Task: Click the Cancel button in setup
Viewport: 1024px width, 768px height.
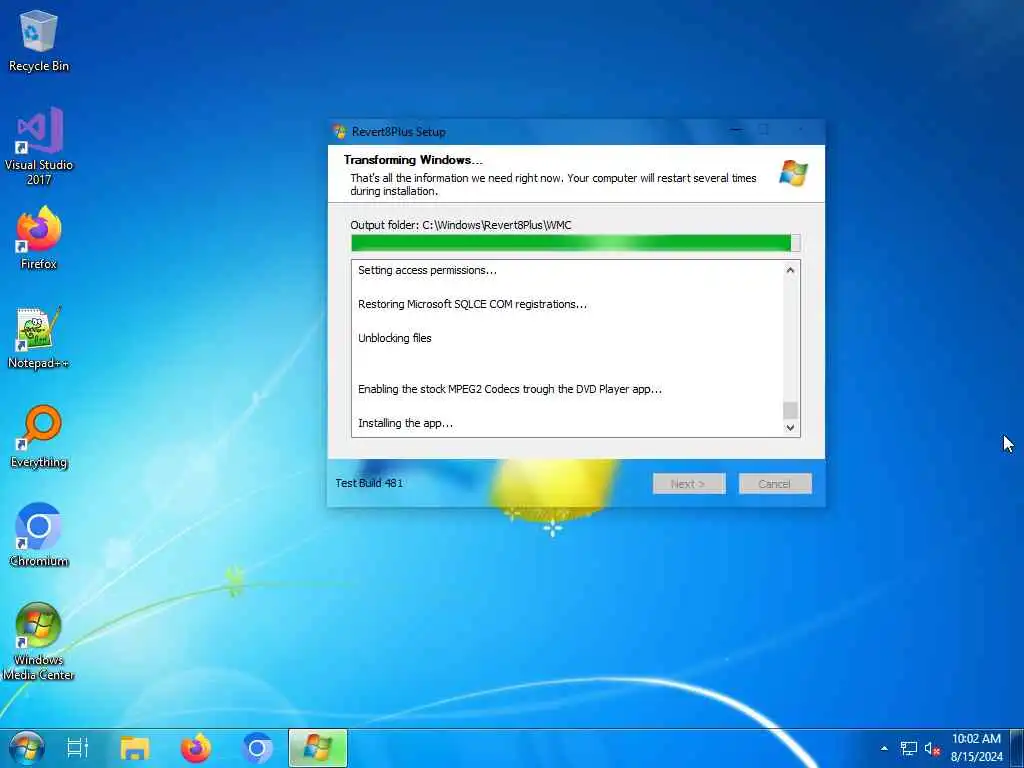Action: pyautogui.click(x=775, y=484)
